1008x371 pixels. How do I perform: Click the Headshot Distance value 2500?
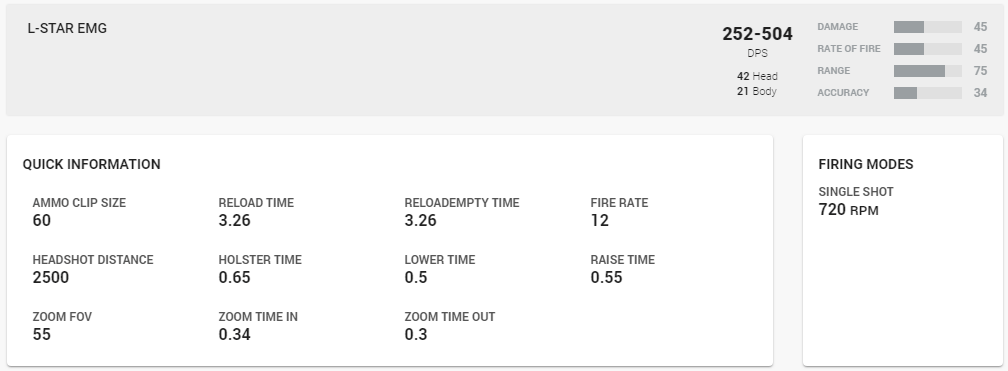(51, 277)
